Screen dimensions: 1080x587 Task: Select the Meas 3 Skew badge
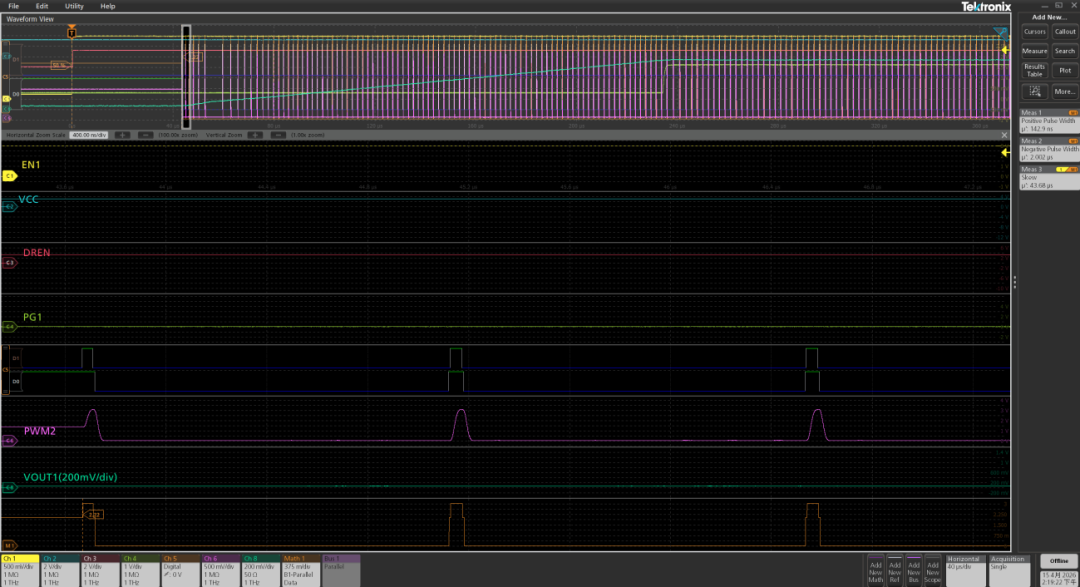(x=1049, y=178)
